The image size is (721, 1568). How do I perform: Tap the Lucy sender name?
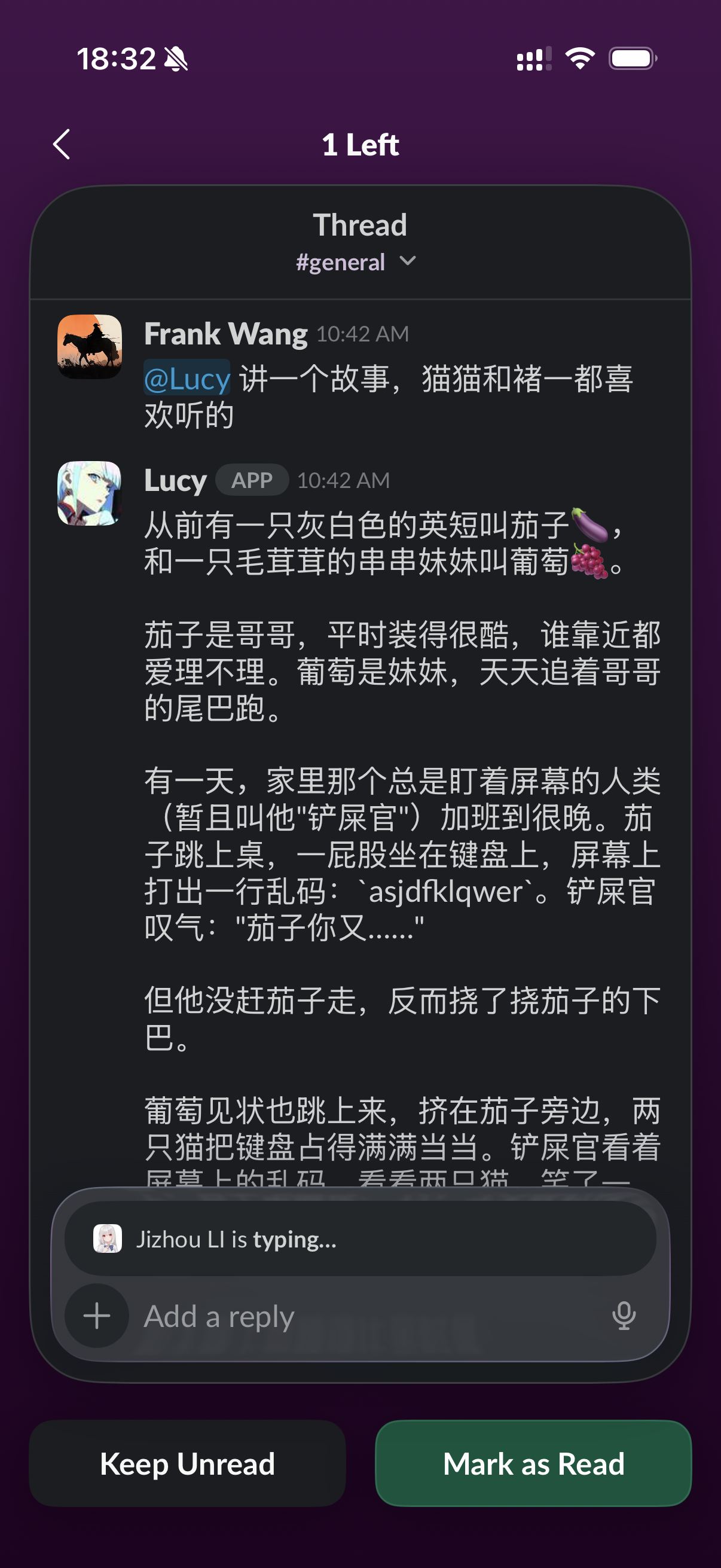click(x=175, y=480)
